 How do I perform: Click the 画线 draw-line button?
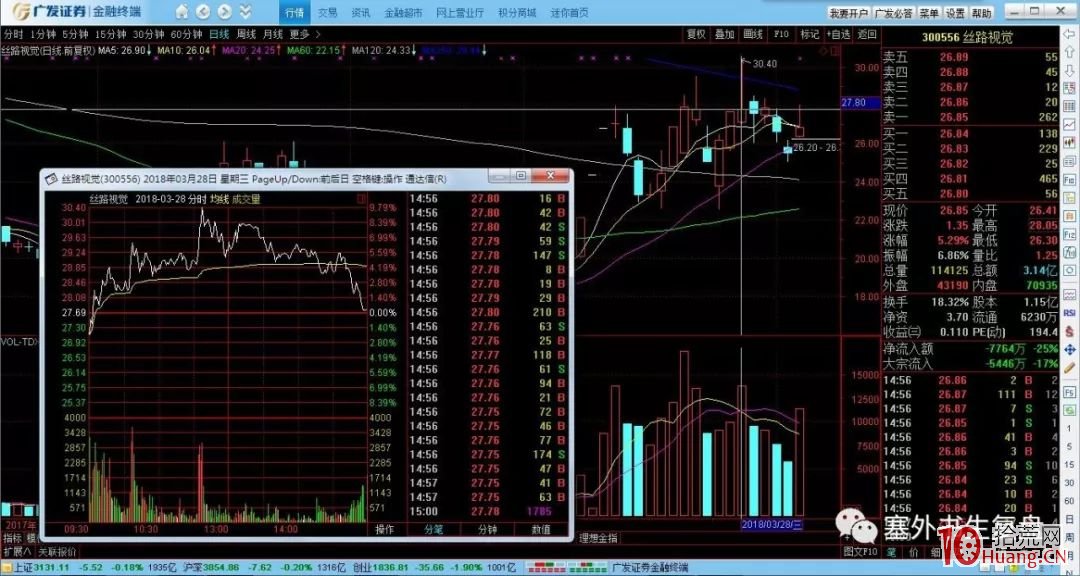click(753, 34)
